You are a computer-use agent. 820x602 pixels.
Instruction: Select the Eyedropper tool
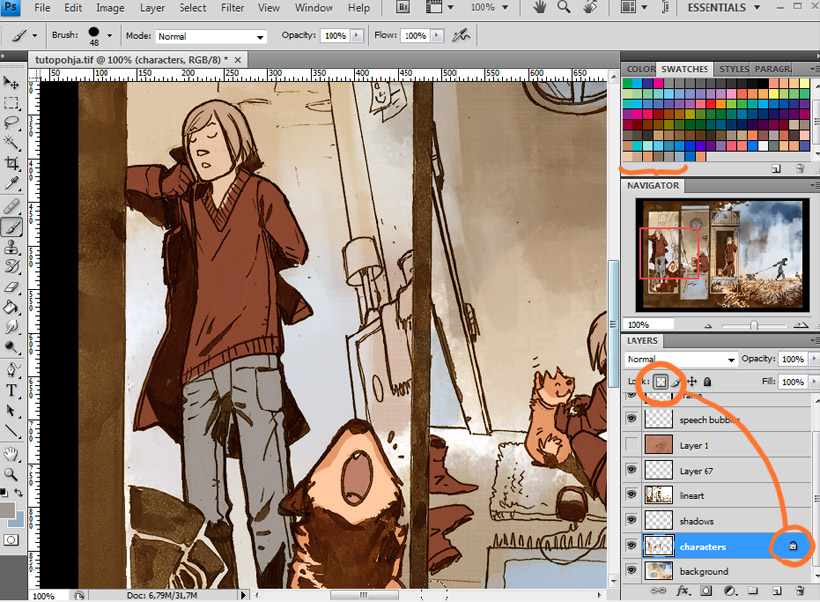click(12, 184)
